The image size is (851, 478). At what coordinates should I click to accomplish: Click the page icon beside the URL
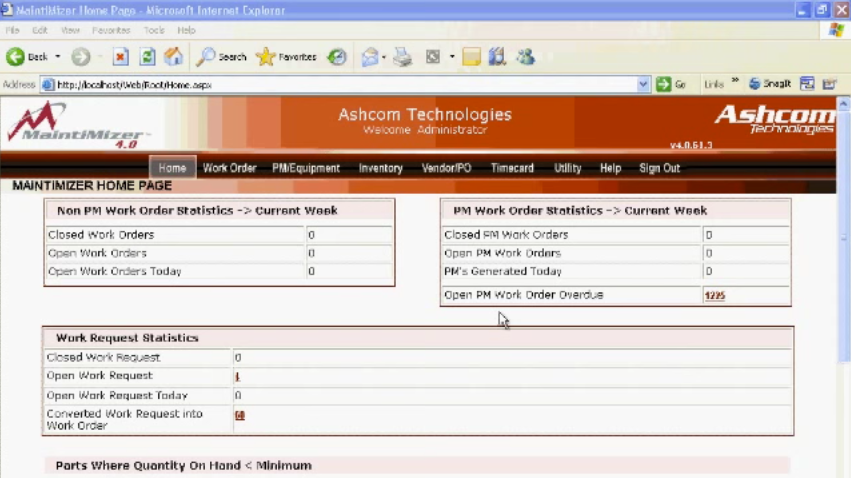[48, 85]
